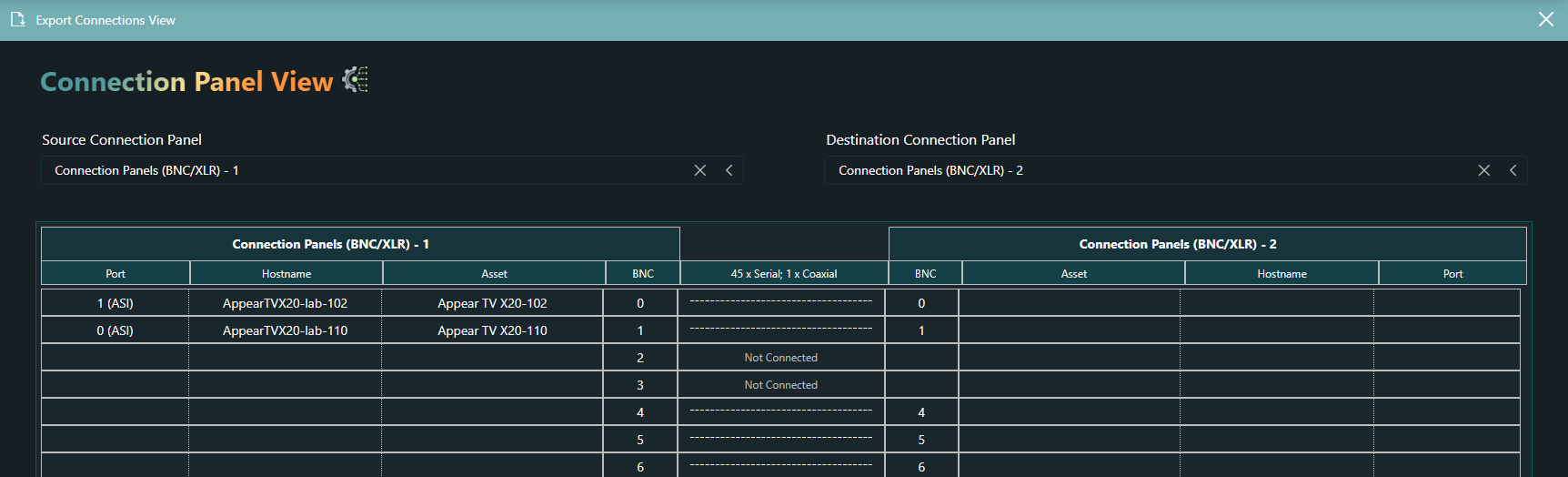Click destination BNC cell numbered 5
Viewport: 1568px width, 477px height.
coord(921,440)
